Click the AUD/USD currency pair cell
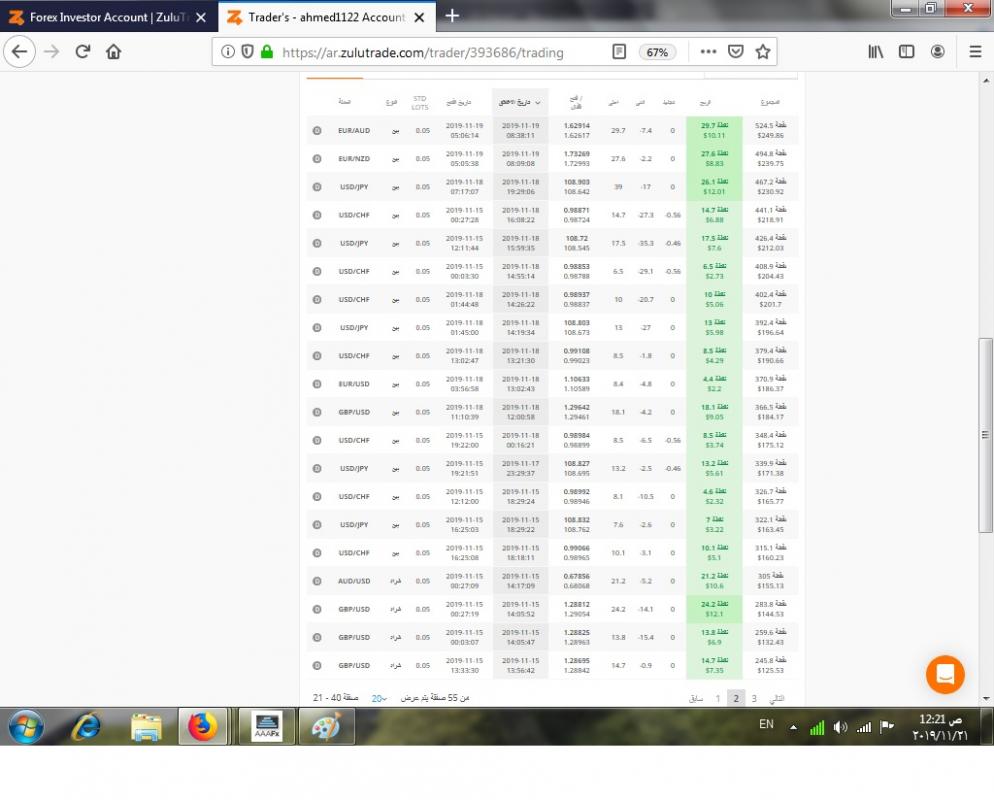Screen dimensions: 994x800 [354, 581]
